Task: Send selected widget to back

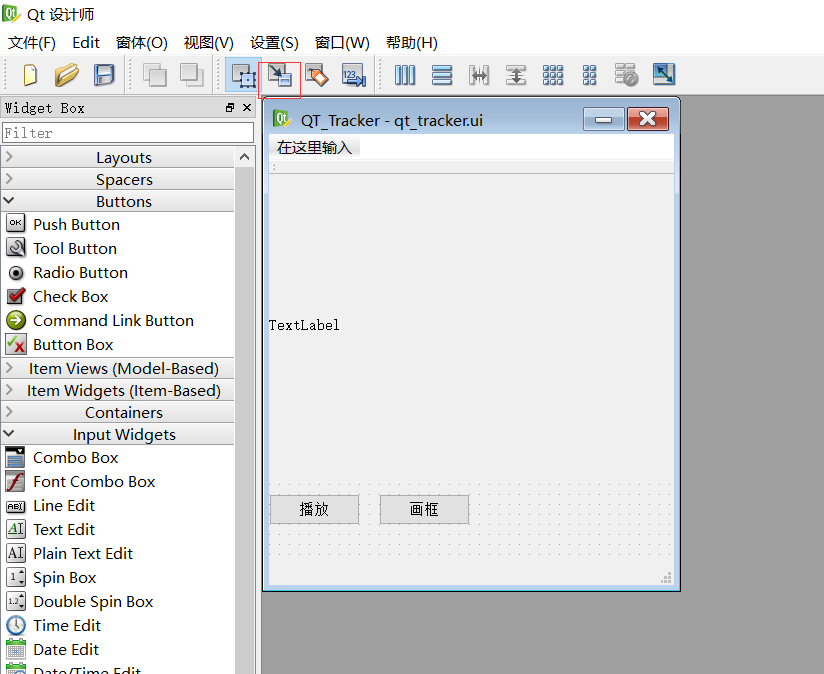Action: click(154, 75)
